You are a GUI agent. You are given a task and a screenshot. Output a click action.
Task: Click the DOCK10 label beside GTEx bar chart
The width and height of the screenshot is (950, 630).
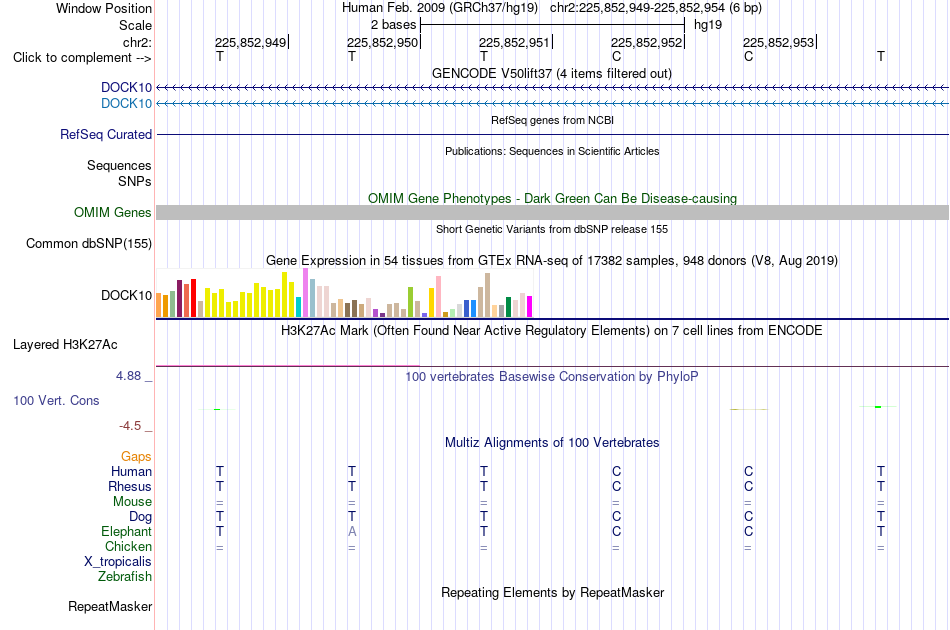click(127, 295)
